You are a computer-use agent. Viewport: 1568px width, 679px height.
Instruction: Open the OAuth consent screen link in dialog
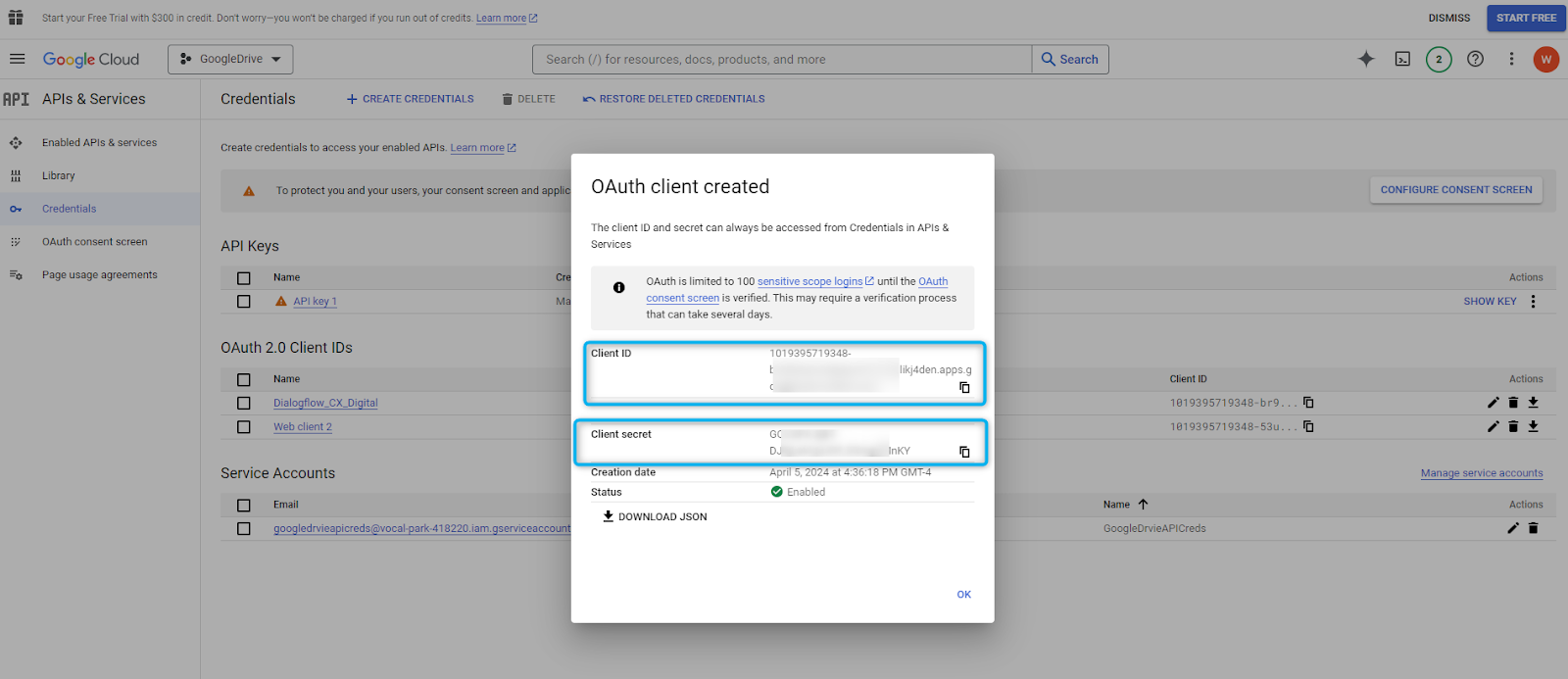[x=798, y=290]
